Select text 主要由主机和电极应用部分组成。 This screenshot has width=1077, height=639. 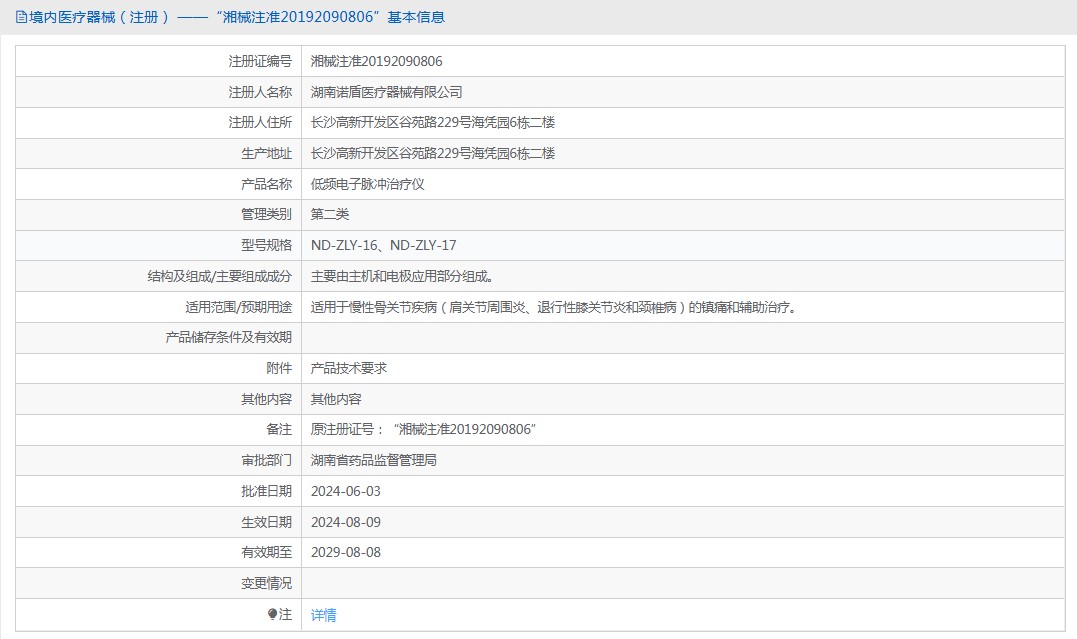[x=403, y=276]
